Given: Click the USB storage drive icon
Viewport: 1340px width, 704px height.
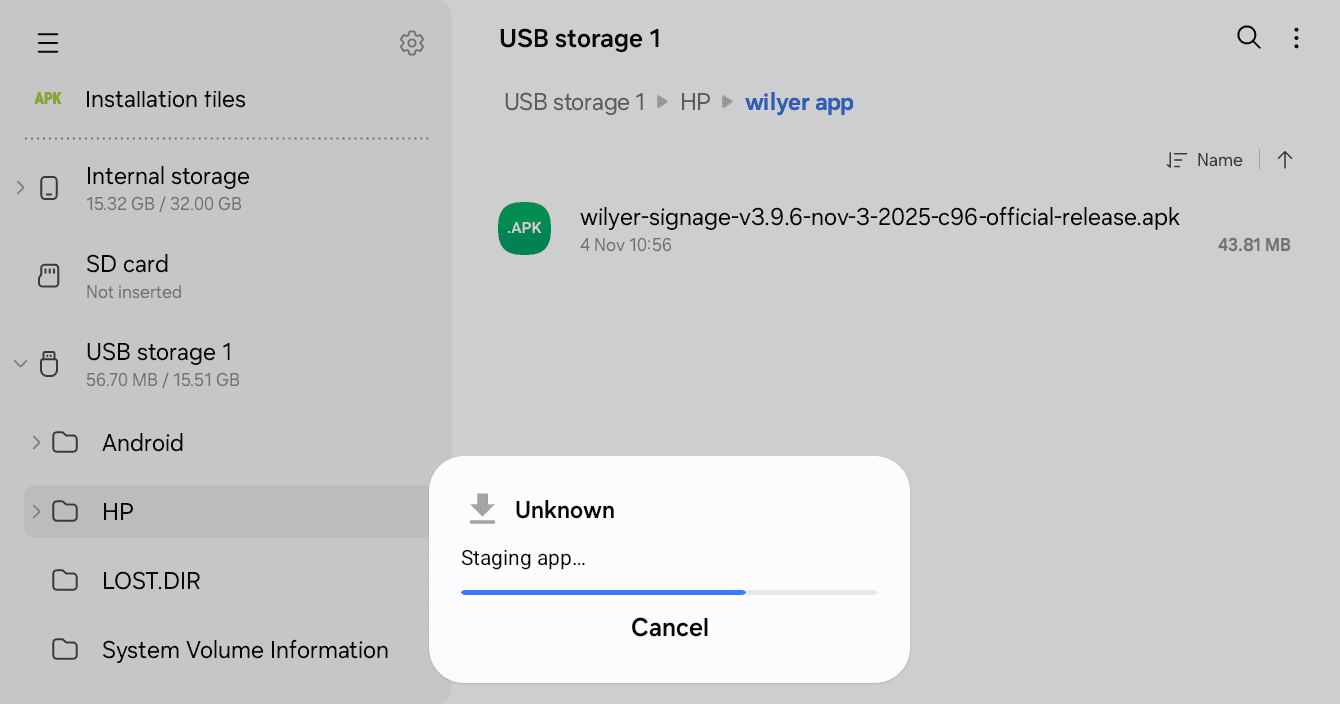Looking at the screenshot, I should [x=49, y=364].
